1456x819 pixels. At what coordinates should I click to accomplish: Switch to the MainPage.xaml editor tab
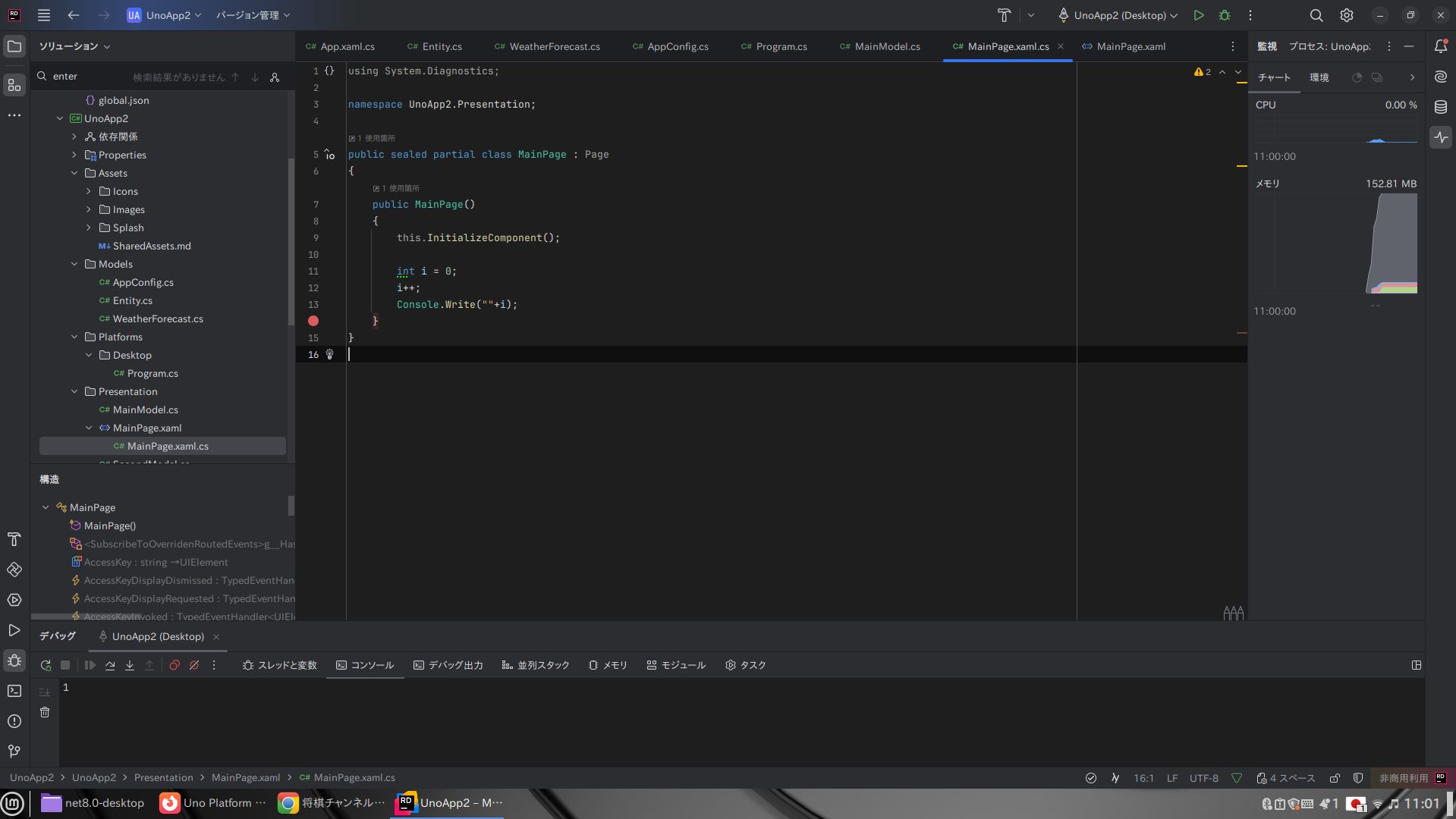(x=1124, y=46)
